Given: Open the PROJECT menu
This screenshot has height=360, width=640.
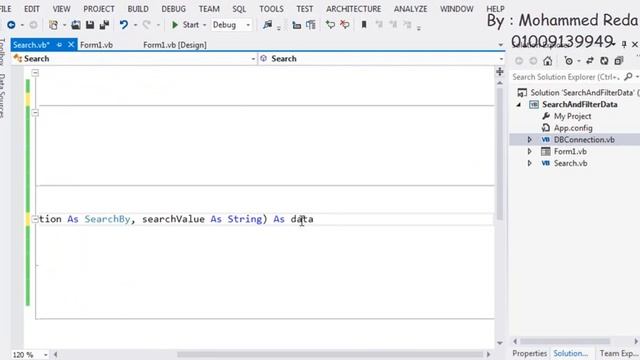Looking at the screenshot, I should [x=99, y=9].
